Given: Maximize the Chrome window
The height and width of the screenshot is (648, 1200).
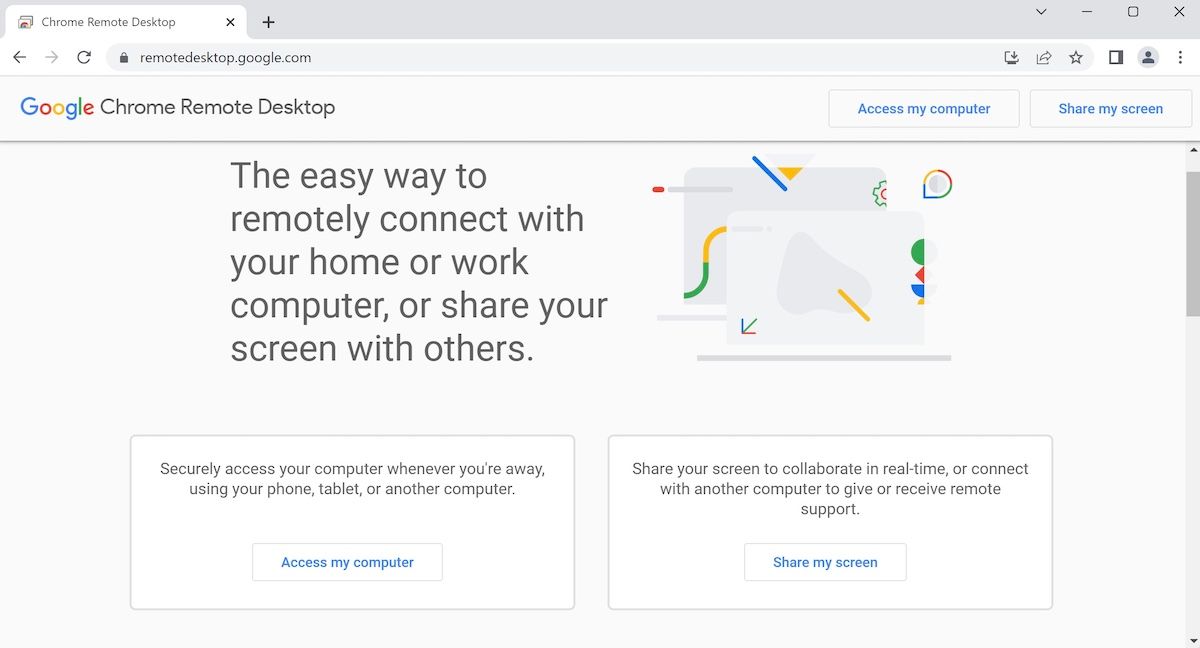Looking at the screenshot, I should click(1133, 12).
